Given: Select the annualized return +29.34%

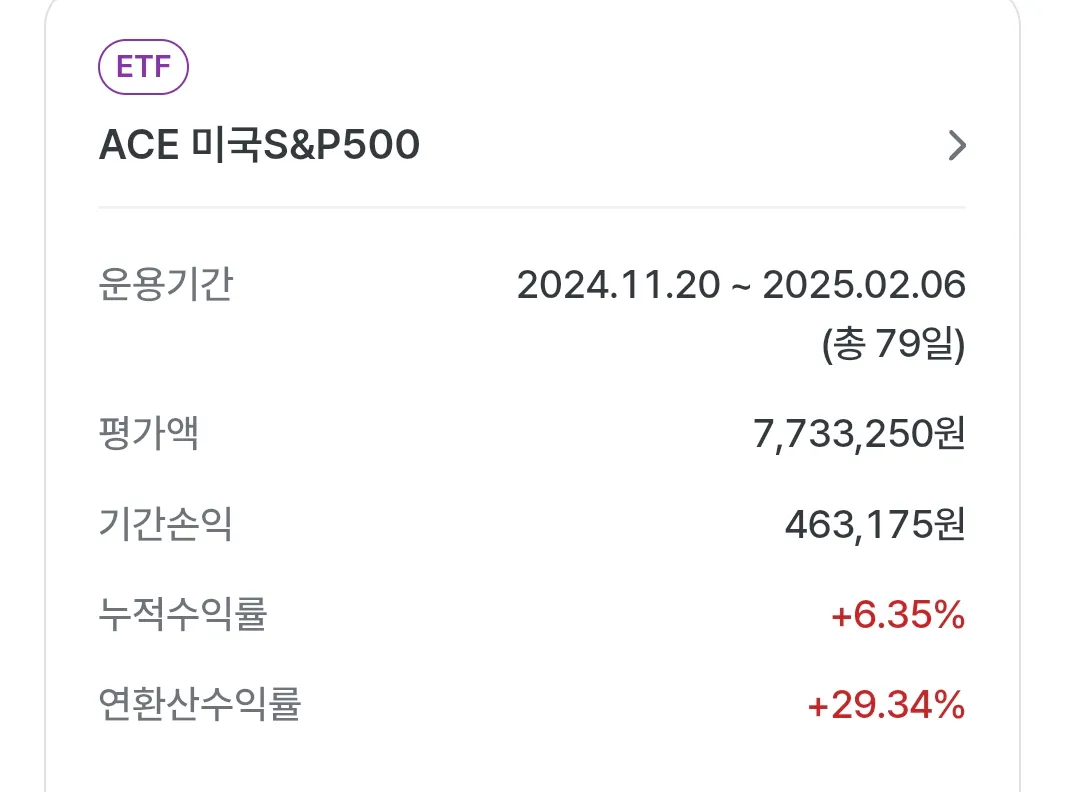Looking at the screenshot, I should [886, 704].
